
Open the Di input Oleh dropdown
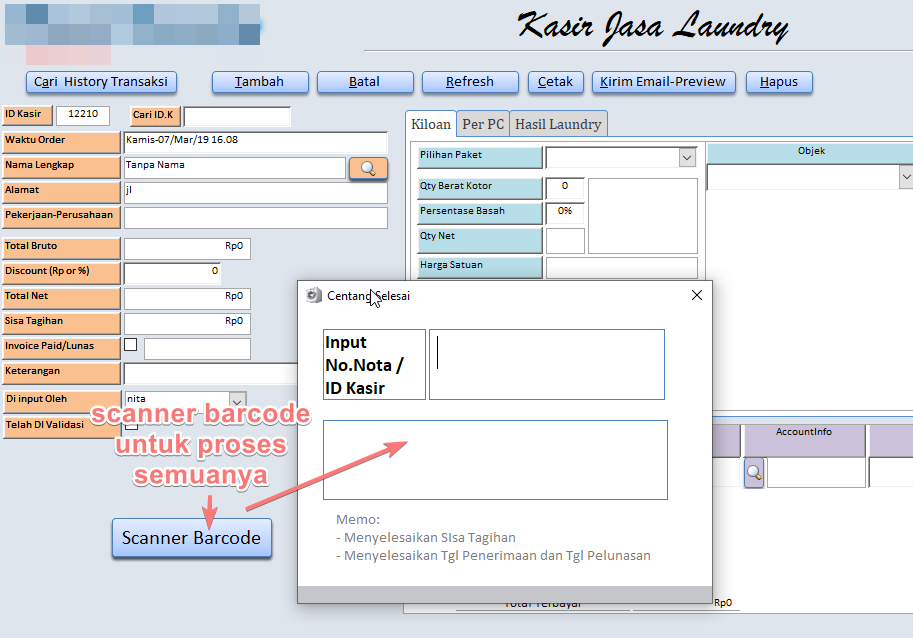237,399
